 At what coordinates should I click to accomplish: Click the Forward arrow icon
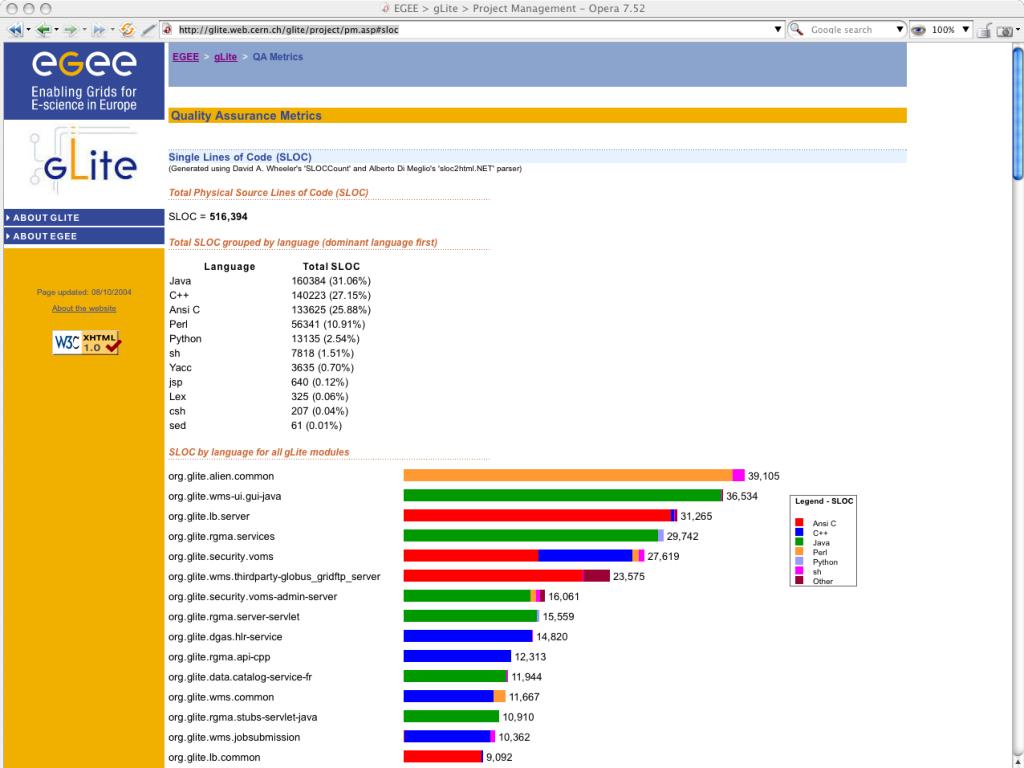(x=71, y=29)
